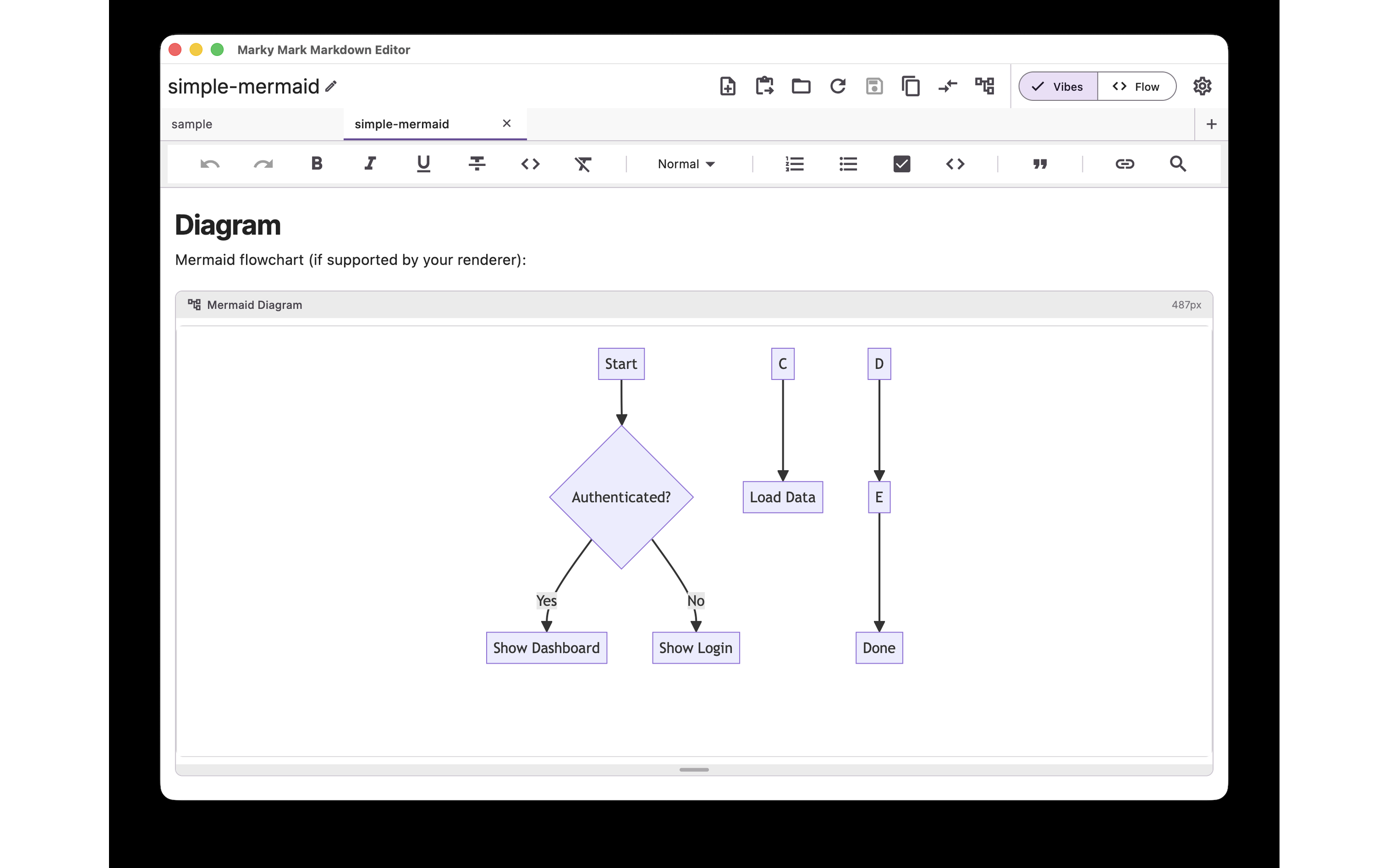This screenshot has height=868, width=1389.
Task: Edit the document title with pencil icon
Action: coord(331,86)
